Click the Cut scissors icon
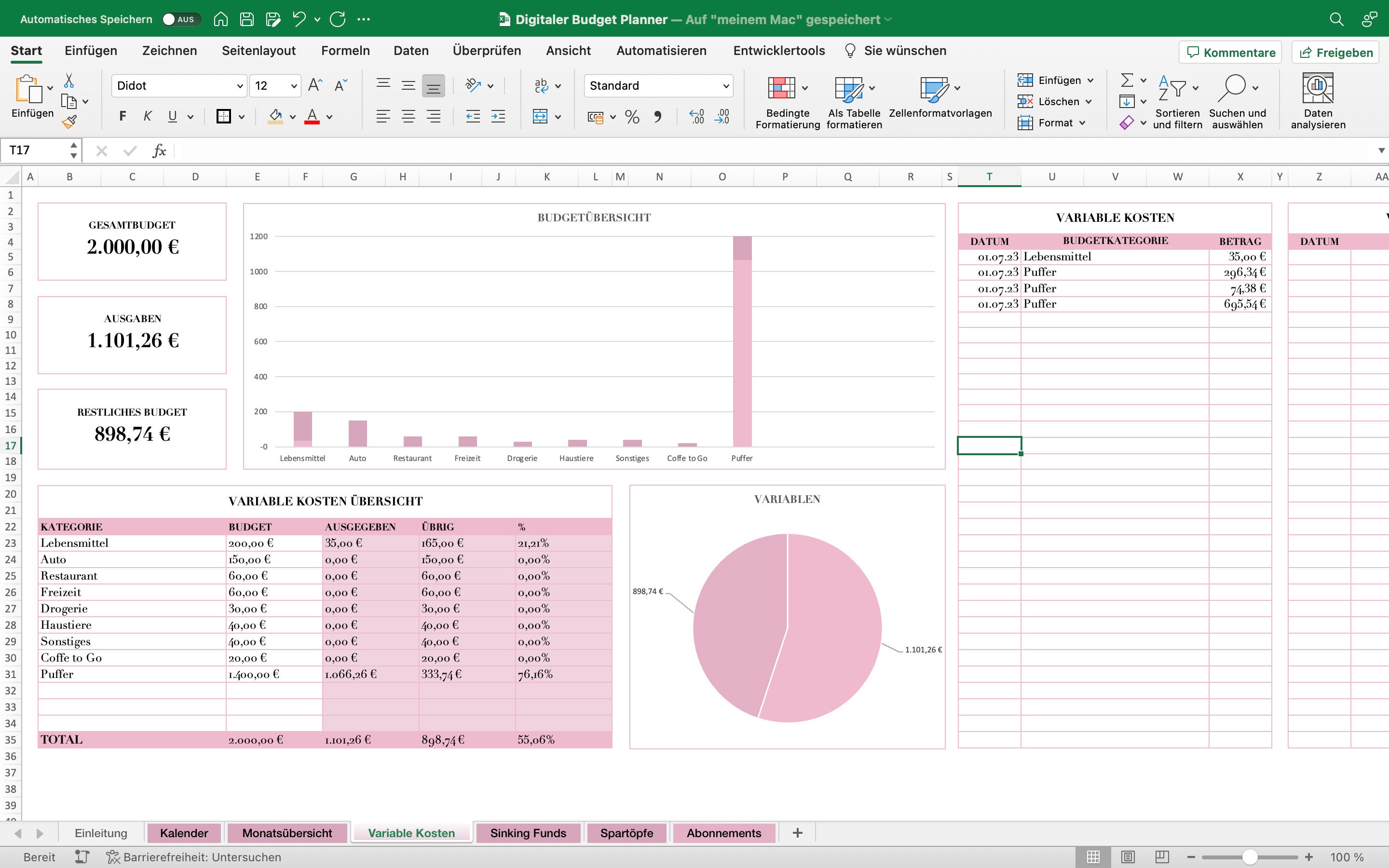The height and width of the screenshot is (868, 1389). pyautogui.click(x=69, y=81)
